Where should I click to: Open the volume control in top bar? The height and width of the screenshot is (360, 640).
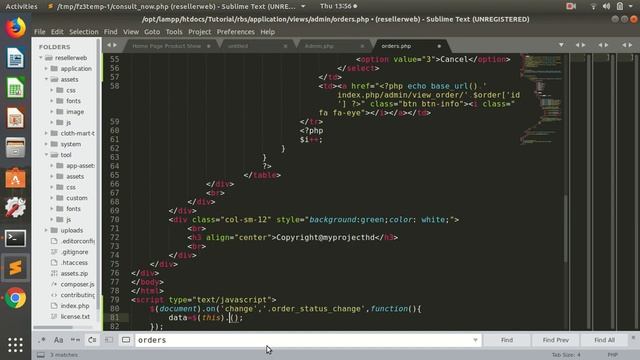click(x=607, y=6)
